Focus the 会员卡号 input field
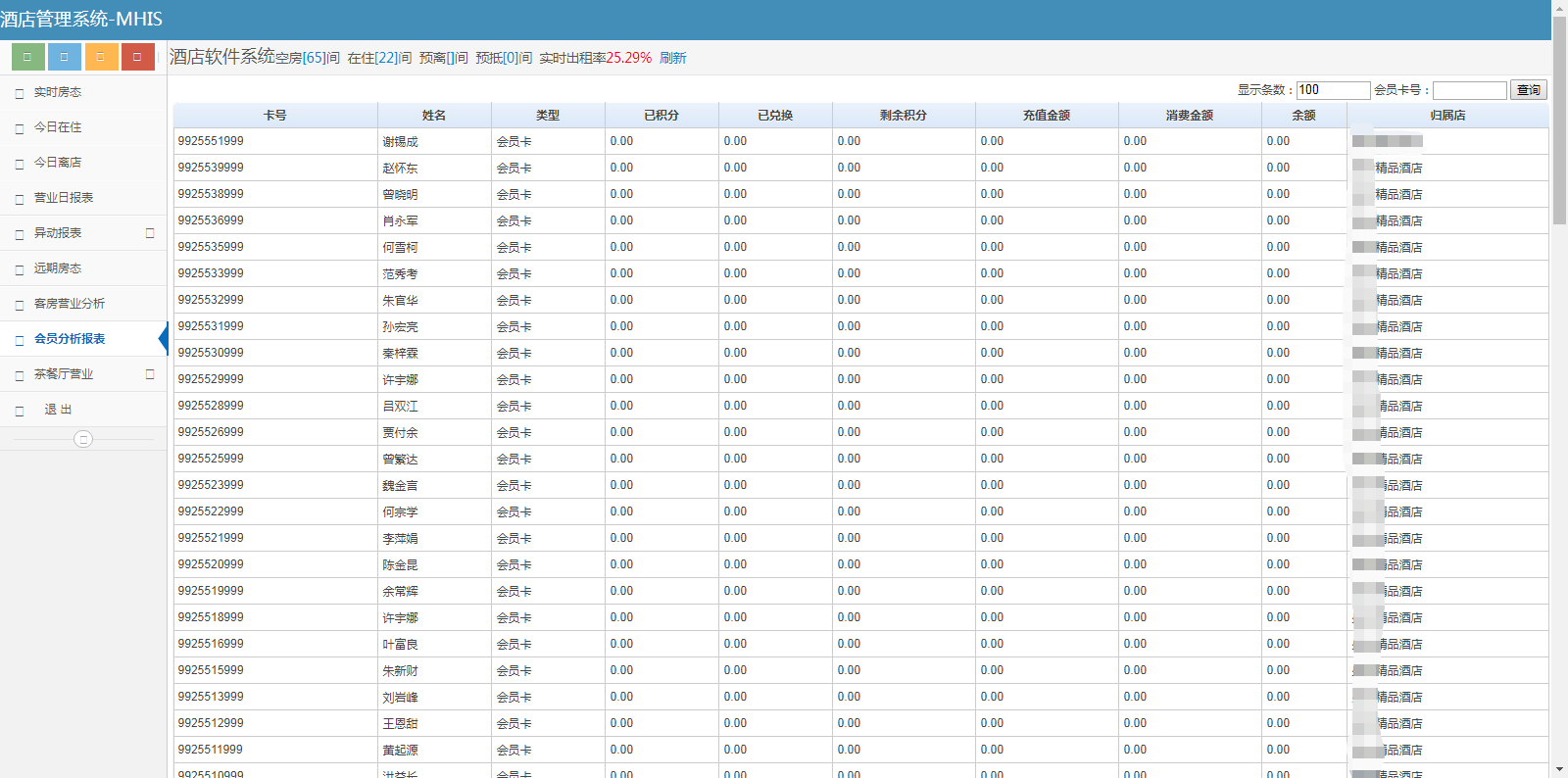 pyautogui.click(x=1469, y=90)
